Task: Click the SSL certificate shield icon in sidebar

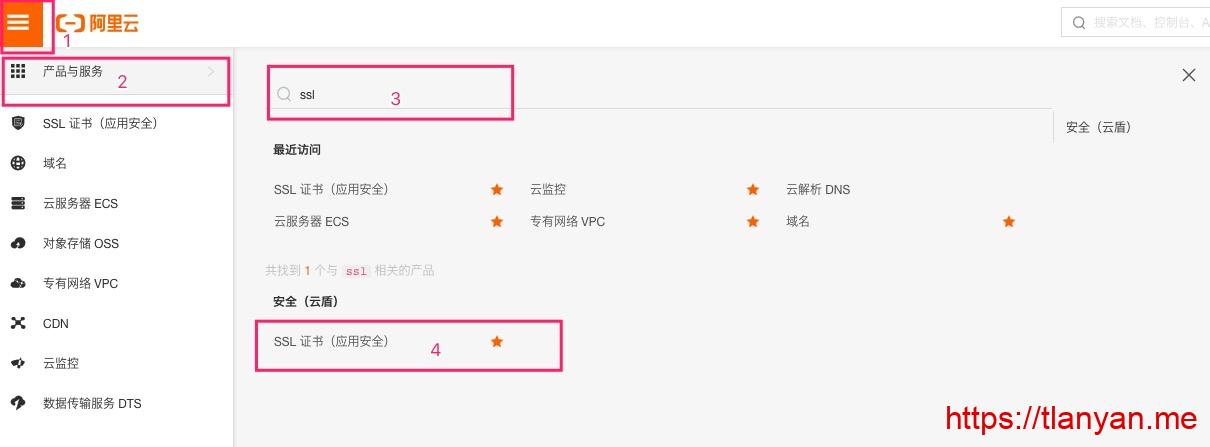Action: 18,123
